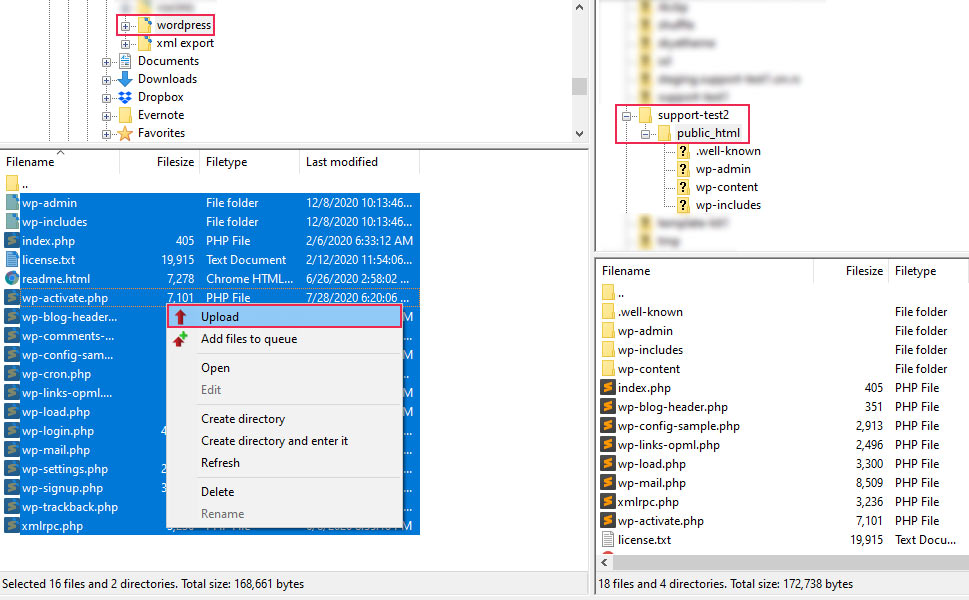Collapse the support-test2 server folder

click(x=626, y=116)
